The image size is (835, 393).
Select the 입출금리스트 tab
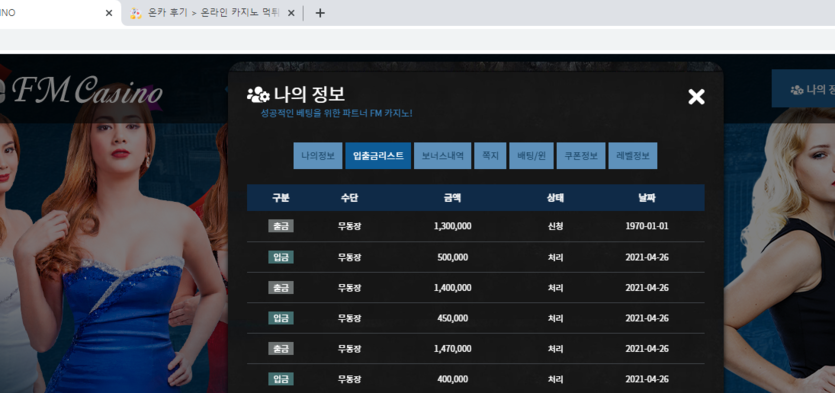click(x=378, y=156)
